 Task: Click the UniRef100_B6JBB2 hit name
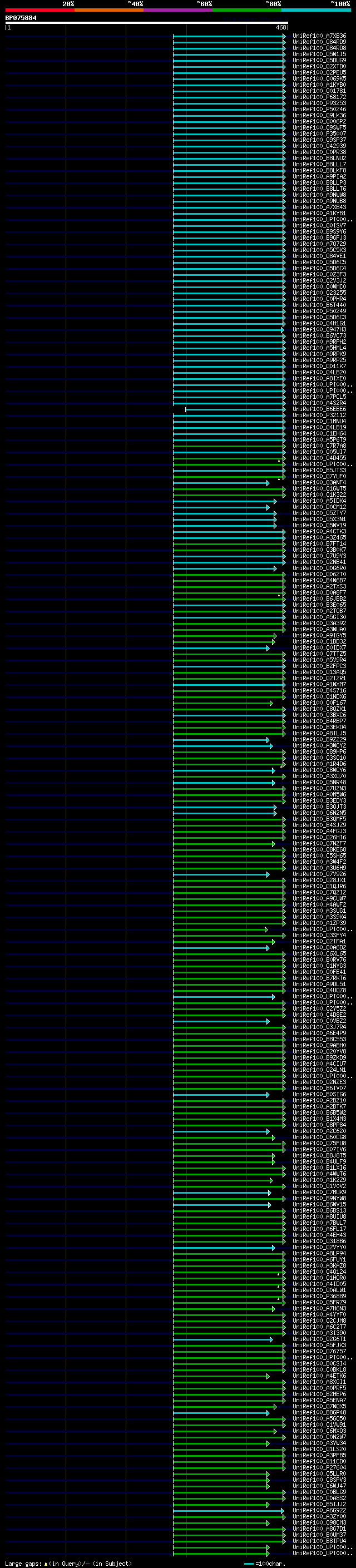(x=319, y=599)
